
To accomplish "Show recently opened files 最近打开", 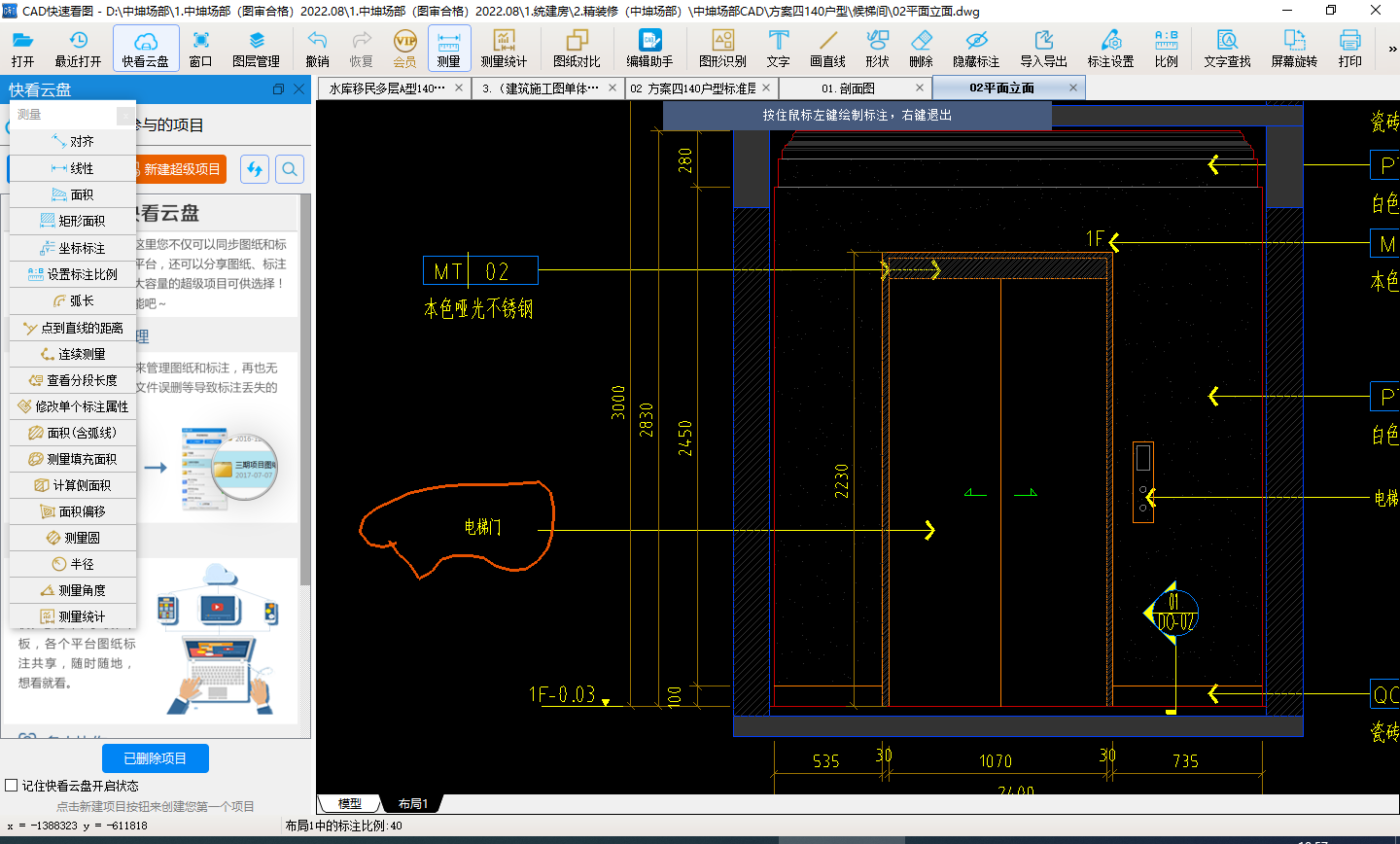I will coord(78,49).
